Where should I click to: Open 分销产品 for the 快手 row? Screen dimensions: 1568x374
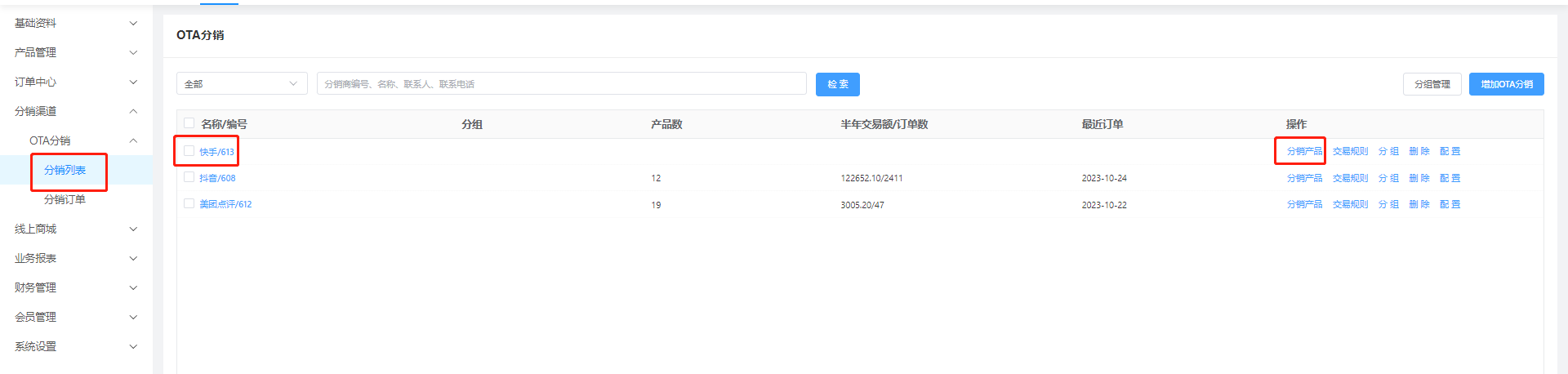[1304, 151]
